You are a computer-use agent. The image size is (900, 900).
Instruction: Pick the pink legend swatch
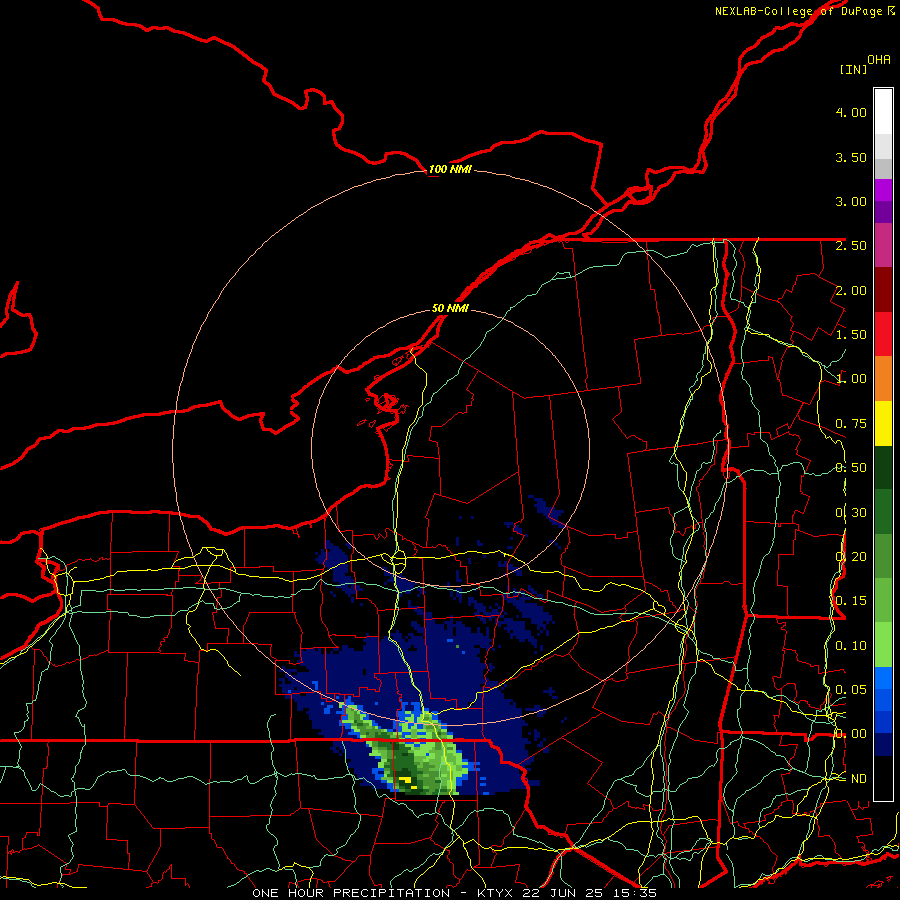[x=883, y=245]
